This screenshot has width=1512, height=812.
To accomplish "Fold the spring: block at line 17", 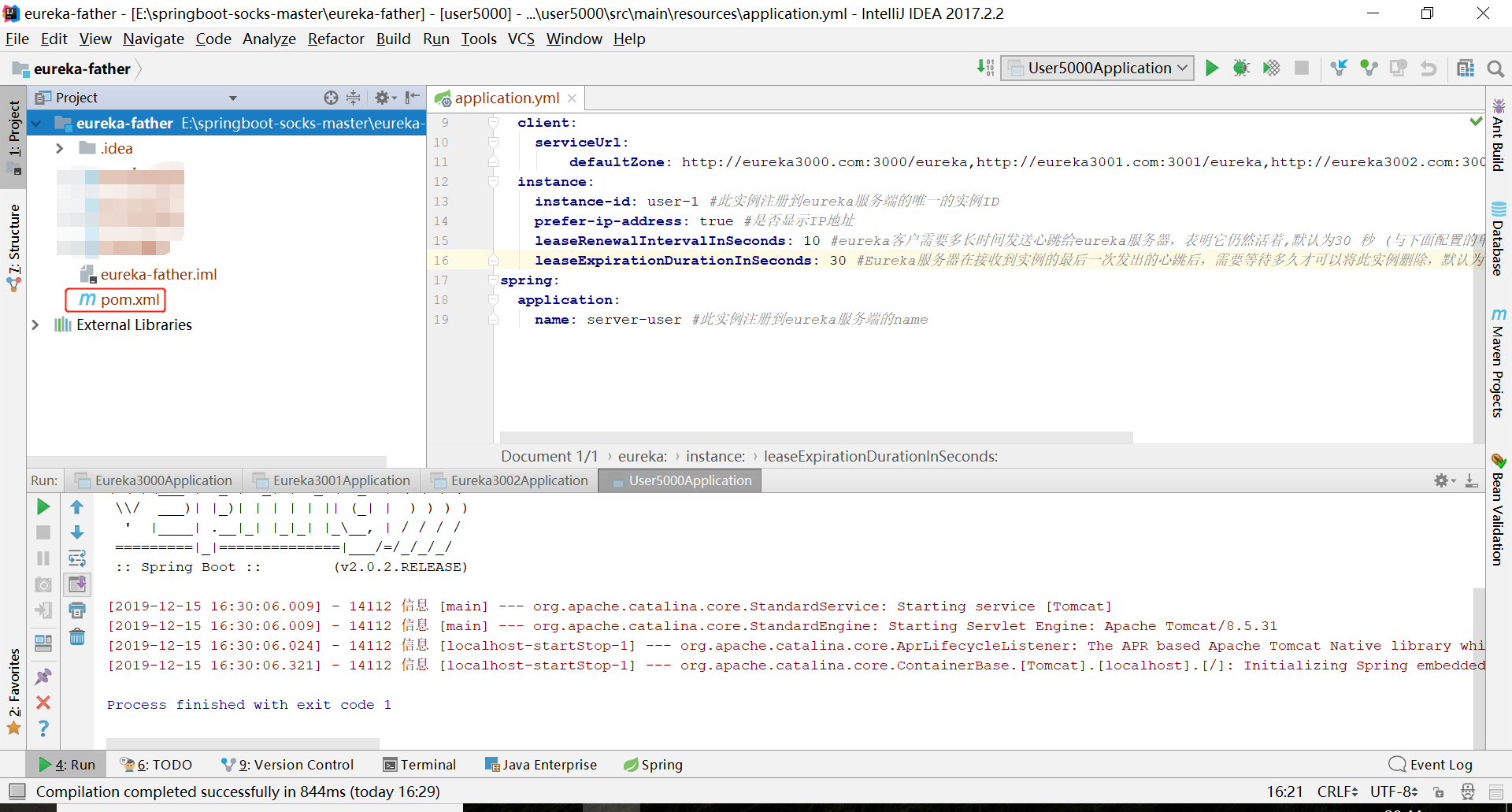I will click(493, 280).
